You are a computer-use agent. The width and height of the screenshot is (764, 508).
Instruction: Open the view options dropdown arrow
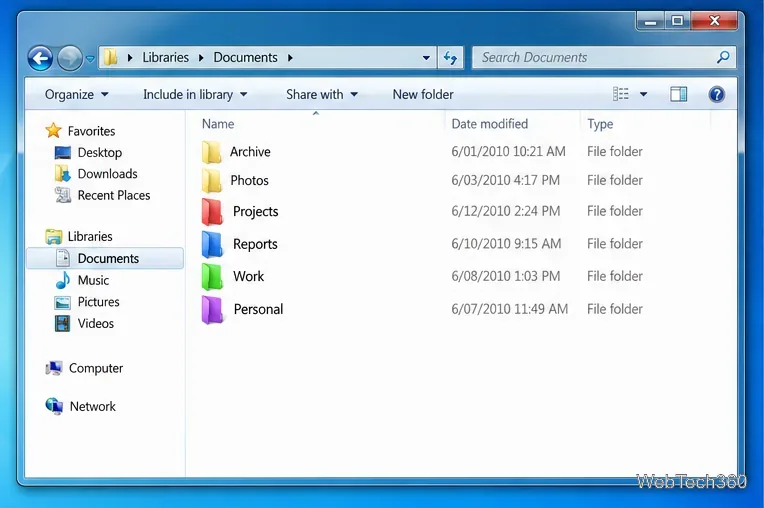[643, 94]
